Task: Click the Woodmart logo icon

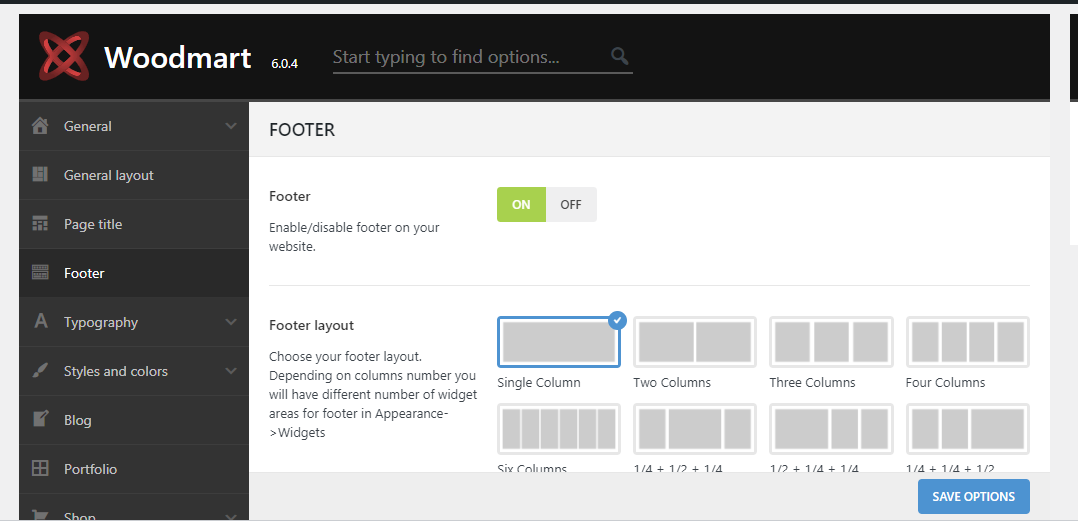Action: point(64,55)
